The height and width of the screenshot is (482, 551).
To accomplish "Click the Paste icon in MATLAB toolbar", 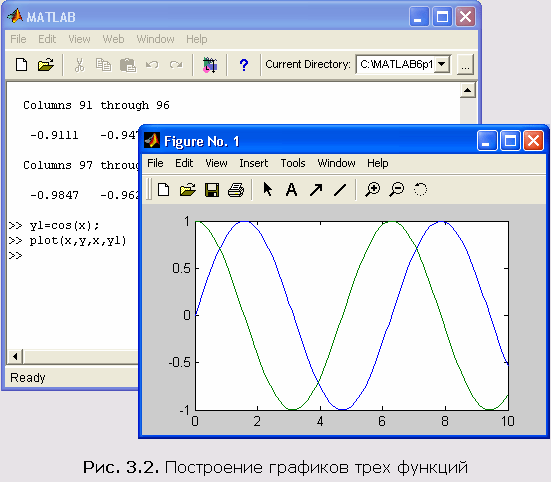I will tap(128, 65).
